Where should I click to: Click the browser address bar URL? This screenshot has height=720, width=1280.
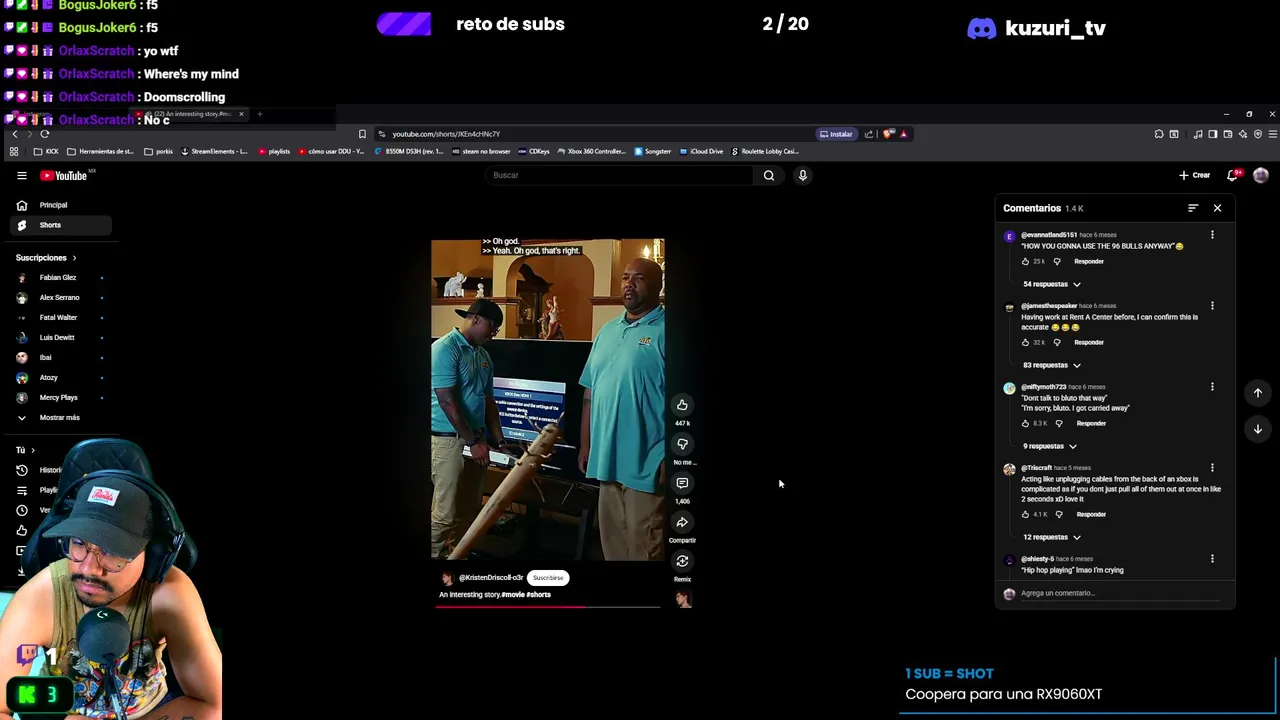tap(446, 134)
